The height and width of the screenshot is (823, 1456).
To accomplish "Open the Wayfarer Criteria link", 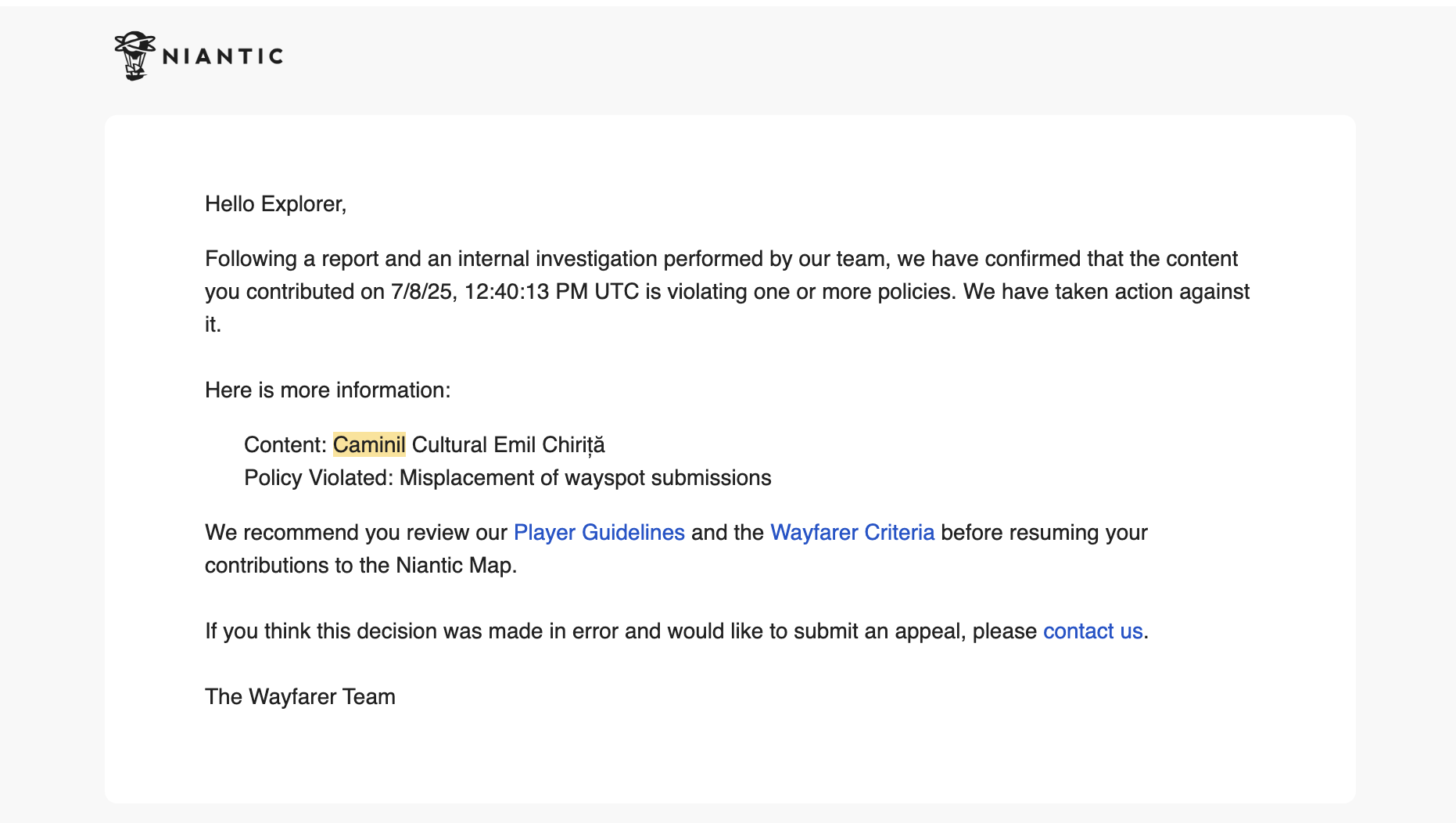I will click(852, 533).
